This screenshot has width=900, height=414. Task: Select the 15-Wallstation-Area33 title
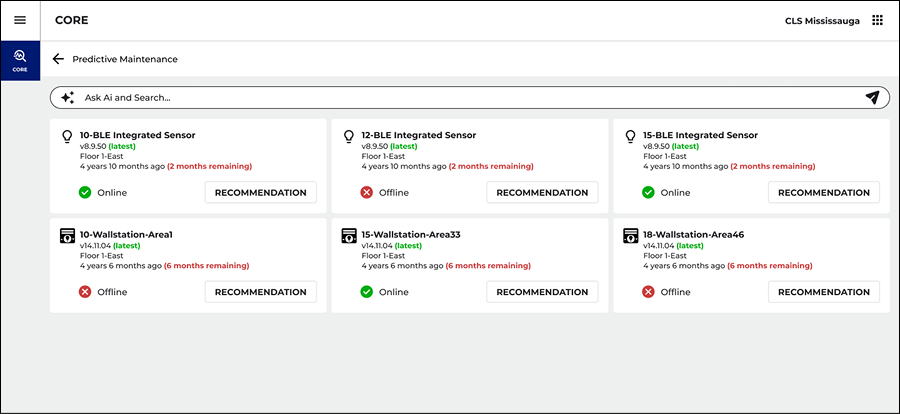tap(410, 235)
